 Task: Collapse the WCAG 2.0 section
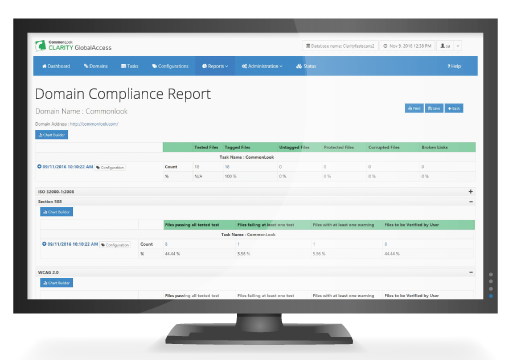click(471, 272)
